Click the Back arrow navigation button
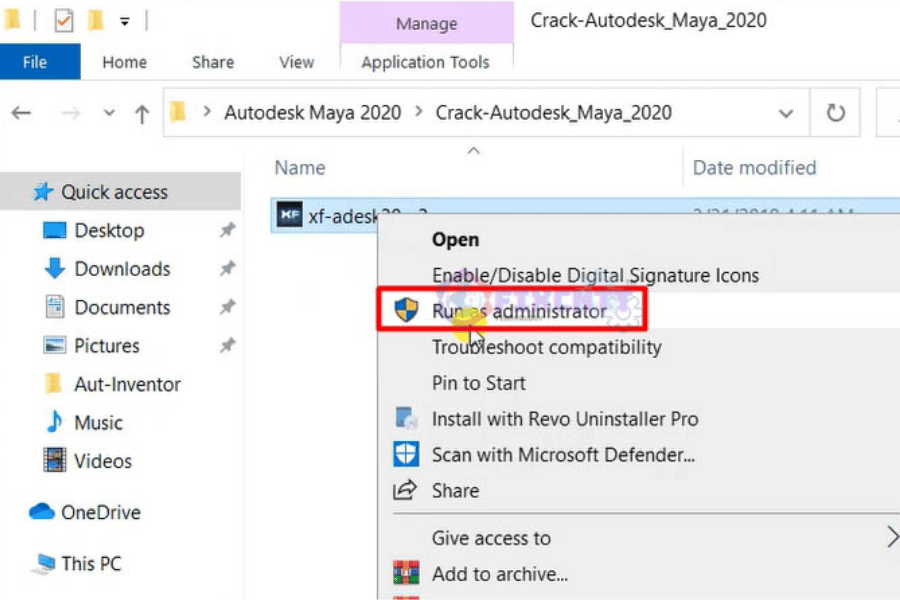This screenshot has height=600, width=900. (x=21, y=114)
